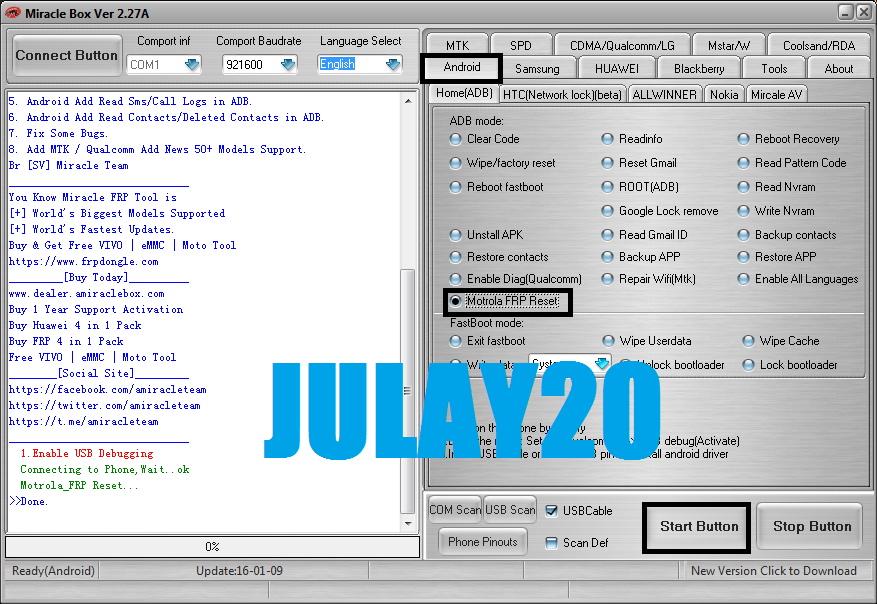Switch to the SPD tab
877x604 pixels.
pos(521,45)
